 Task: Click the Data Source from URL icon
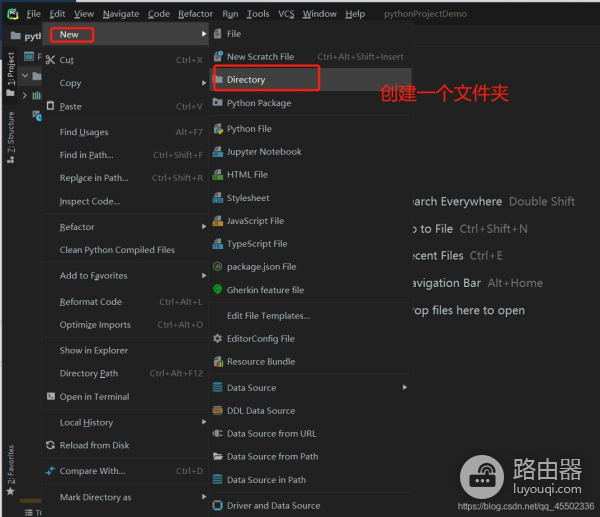[x=217, y=433]
